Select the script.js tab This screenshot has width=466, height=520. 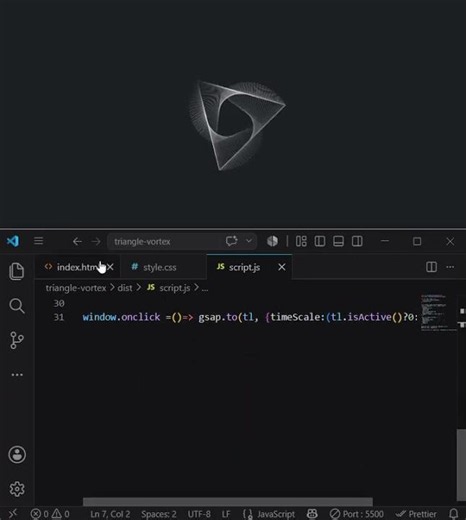pyautogui.click(x=249, y=267)
